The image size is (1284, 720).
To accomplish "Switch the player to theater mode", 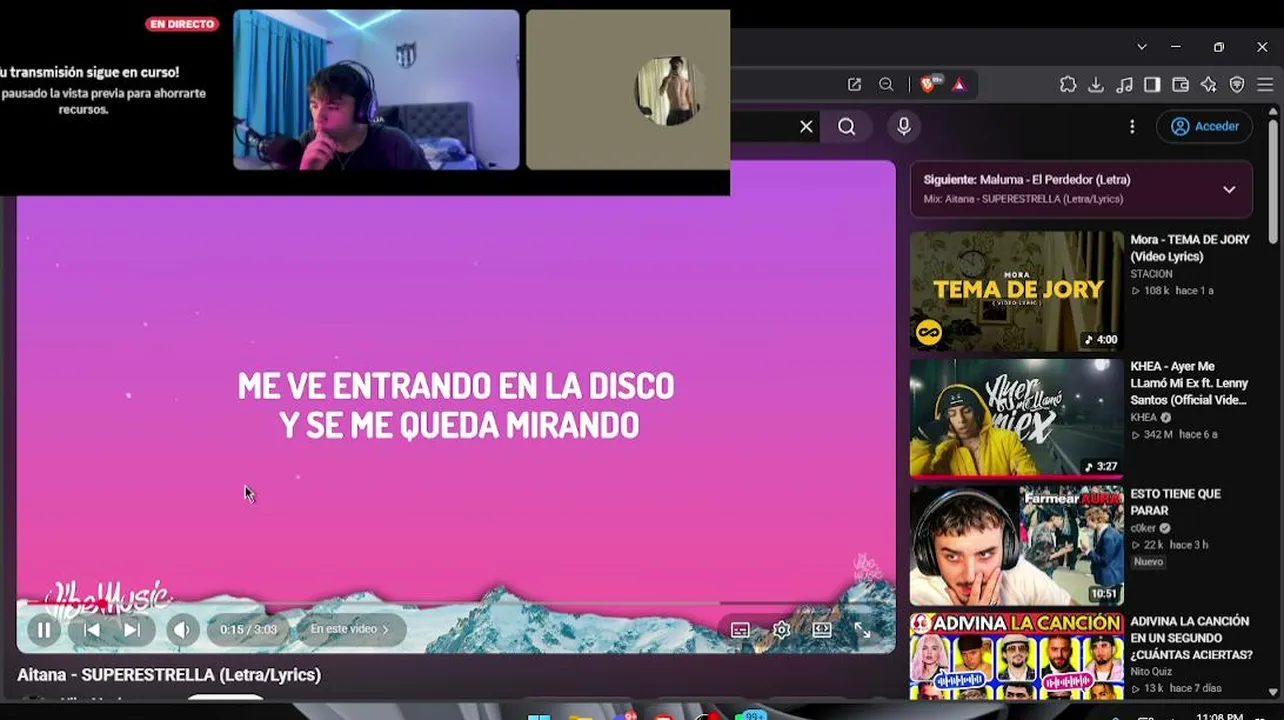I will (x=822, y=630).
